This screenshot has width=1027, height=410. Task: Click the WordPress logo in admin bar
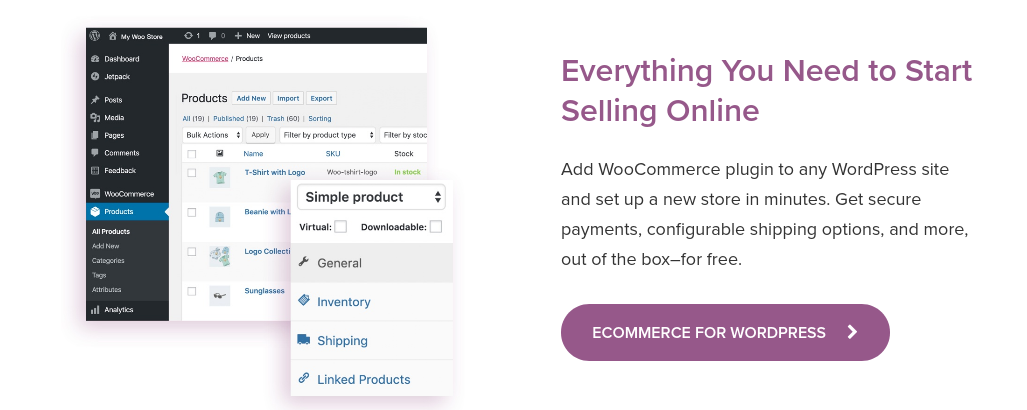coord(95,36)
